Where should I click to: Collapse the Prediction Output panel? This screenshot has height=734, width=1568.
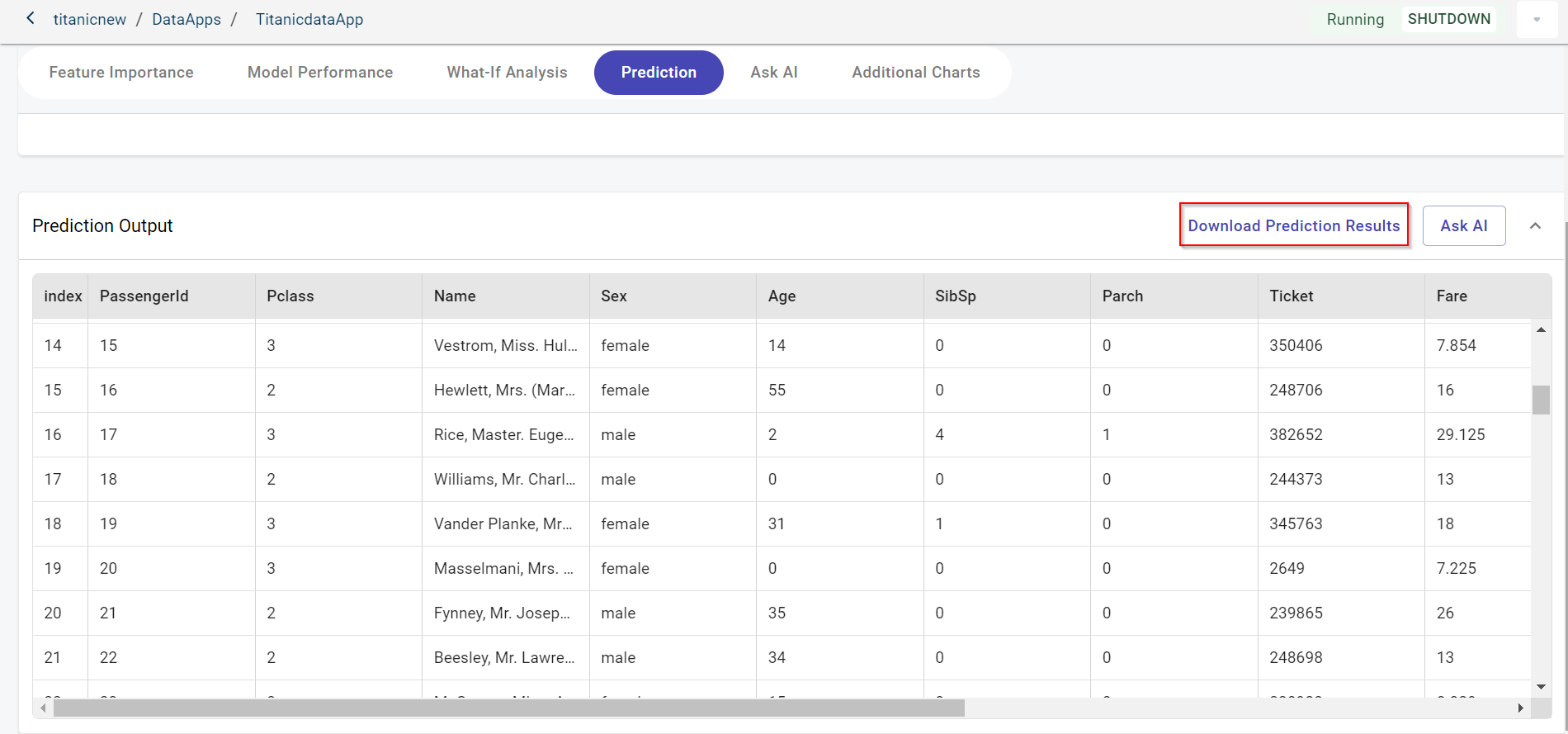click(x=1535, y=225)
